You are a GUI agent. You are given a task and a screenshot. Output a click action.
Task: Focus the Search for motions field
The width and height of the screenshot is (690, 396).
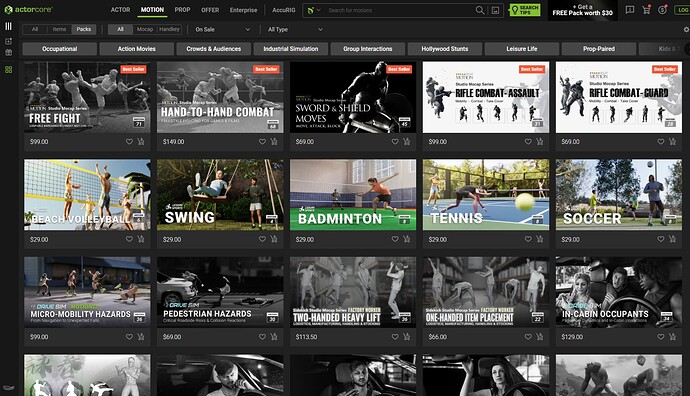pos(400,10)
